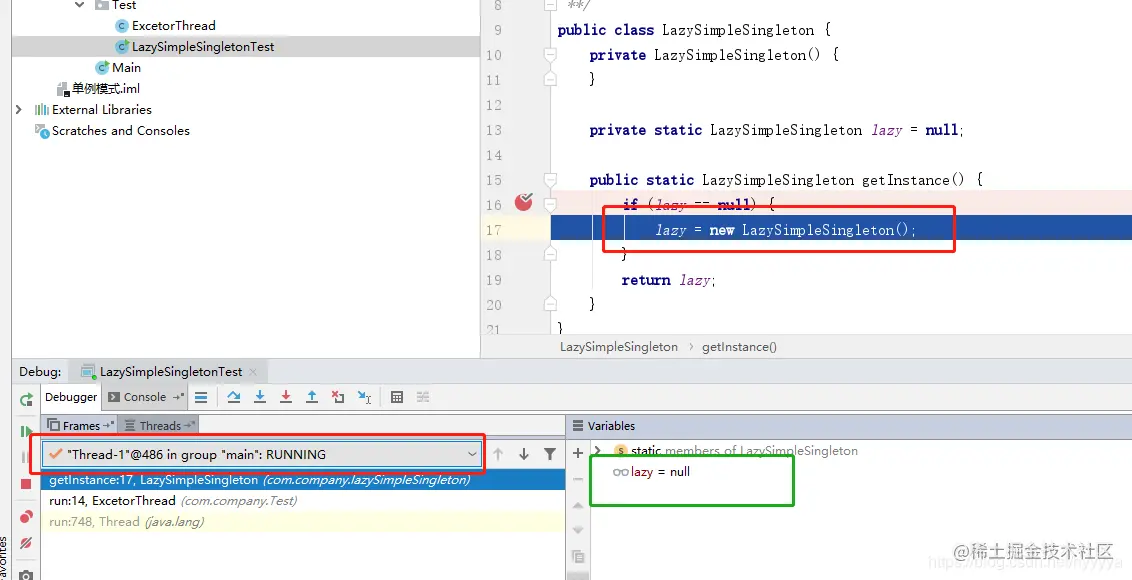
Task: Step out of current method
Action: tap(312, 397)
